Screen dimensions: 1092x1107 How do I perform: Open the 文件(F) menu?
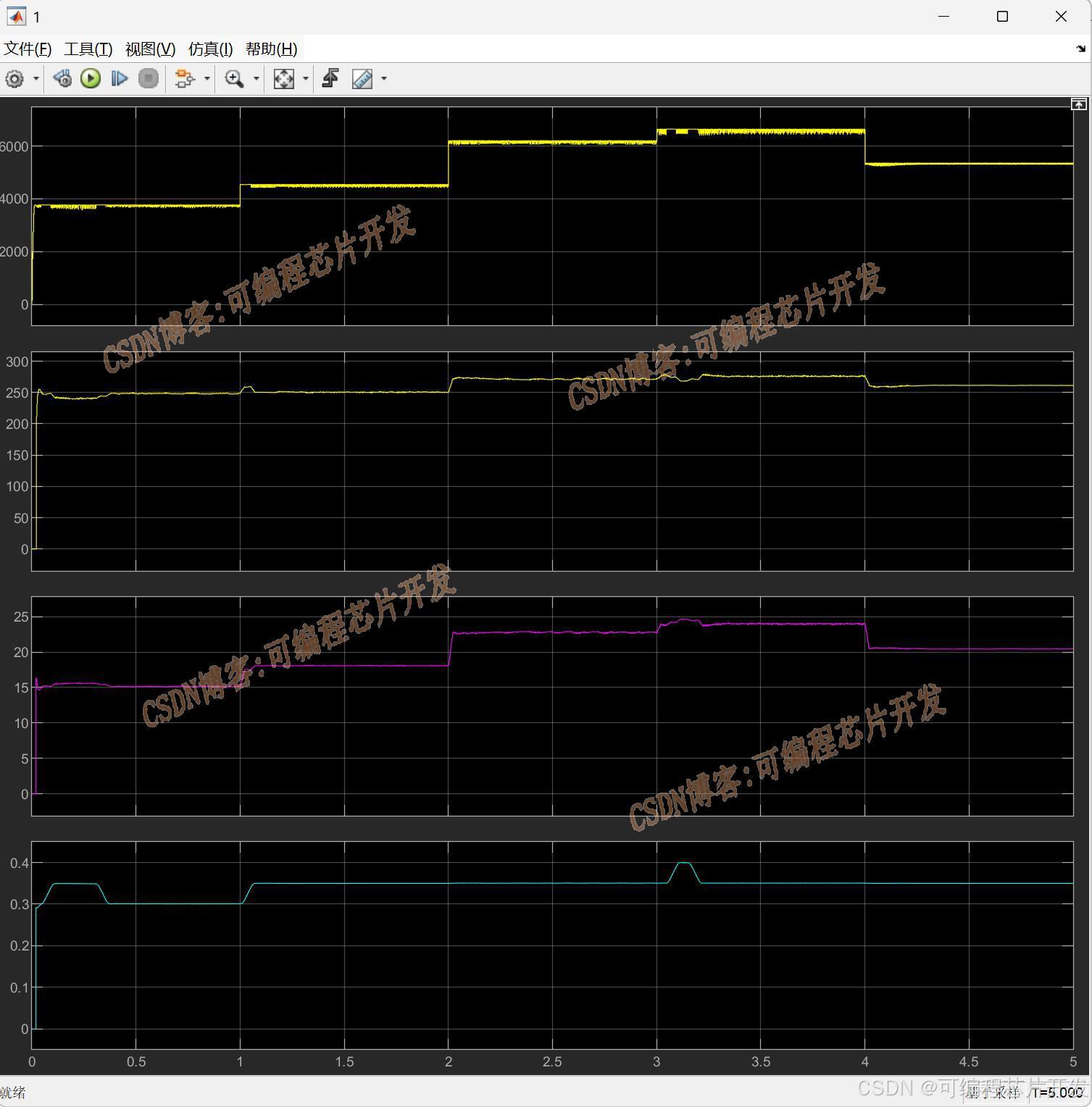(28, 49)
